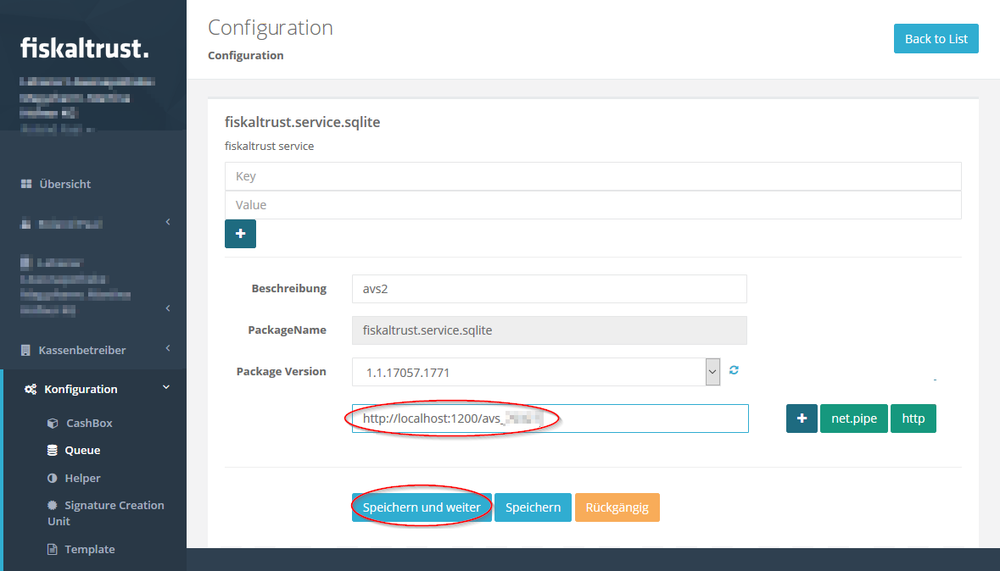
Task: Click Speichern und weiter button
Action: pyautogui.click(x=421, y=508)
